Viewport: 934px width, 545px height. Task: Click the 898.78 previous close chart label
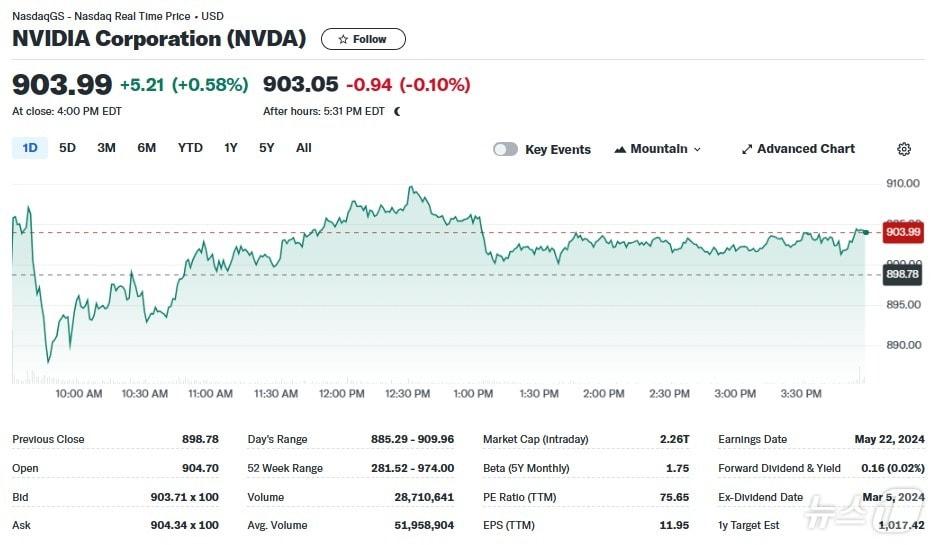pyautogui.click(x=902, y=274)
